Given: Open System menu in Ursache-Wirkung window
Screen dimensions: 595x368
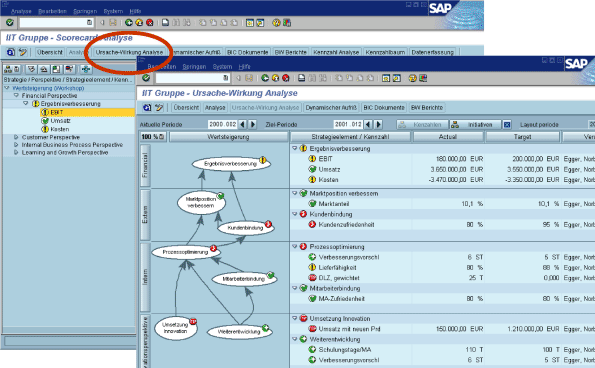Looking at the screenshot, I should (x=222, y=67).
